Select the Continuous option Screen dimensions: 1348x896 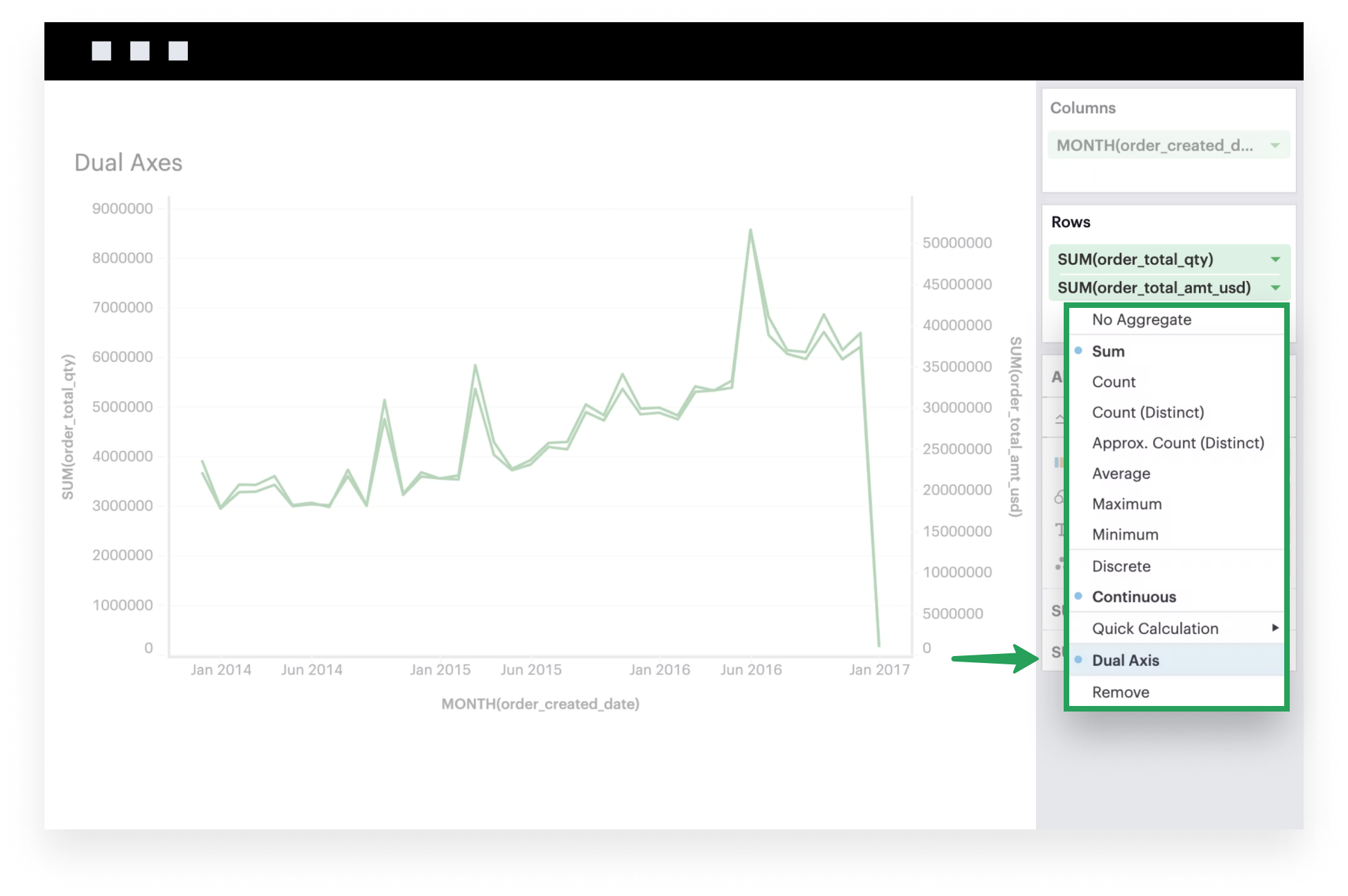(x=1134, y=597)
